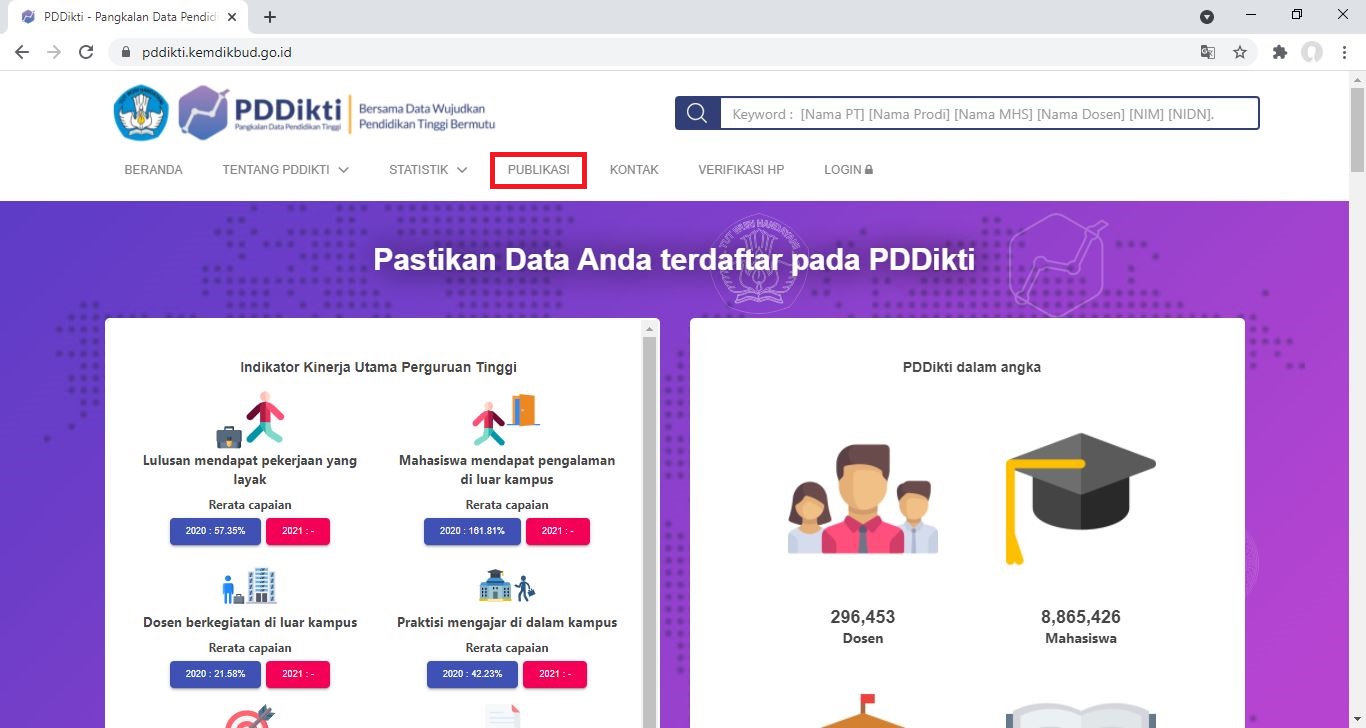Go to the KONTAK page
Image resolution: width=1366 pixels, height=728 pixels.
pos(634,170)
